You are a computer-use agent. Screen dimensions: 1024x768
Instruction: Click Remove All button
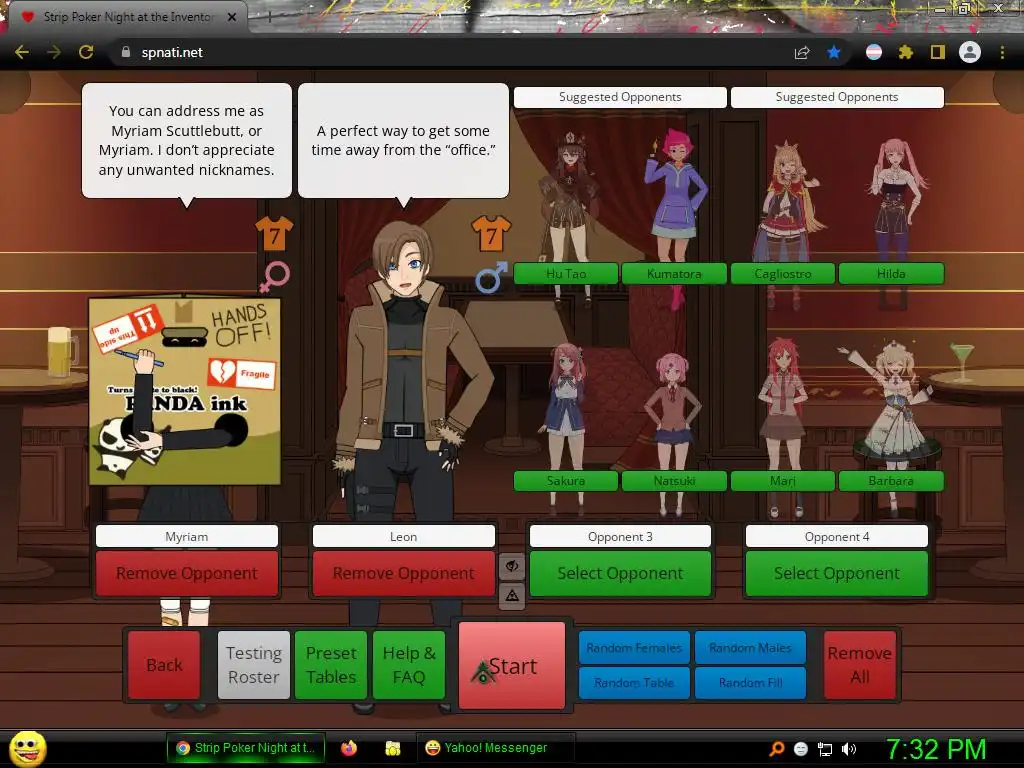(859, 665)
